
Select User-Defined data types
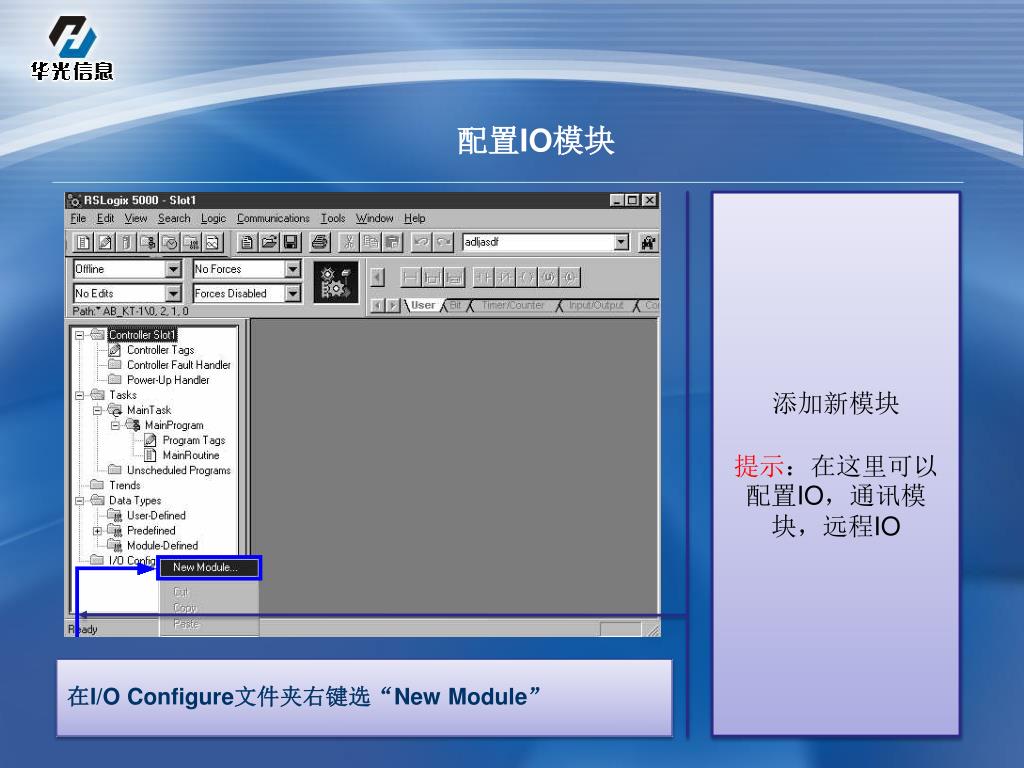click(156, 515)
